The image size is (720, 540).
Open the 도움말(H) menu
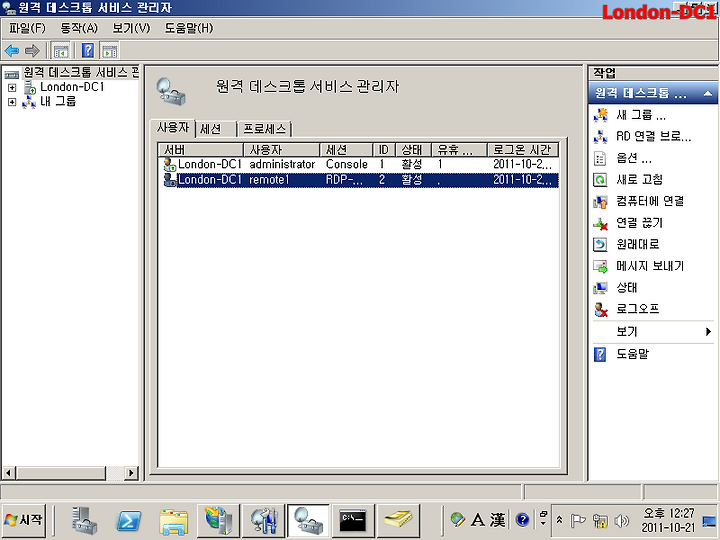point(189,28)
